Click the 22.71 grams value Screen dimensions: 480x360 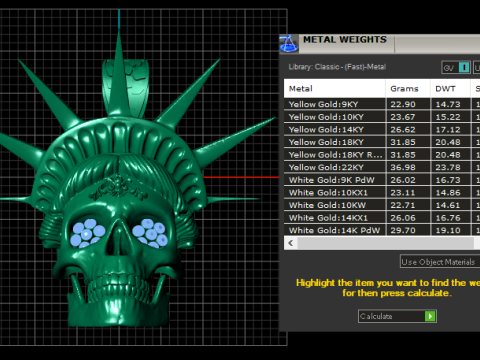coord(403,205)
